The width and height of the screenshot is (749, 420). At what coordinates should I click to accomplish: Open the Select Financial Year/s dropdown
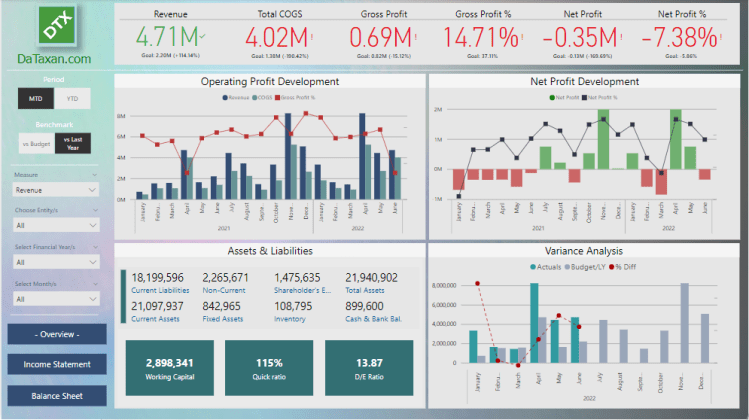pyautogui.click(x=55, y=261)
